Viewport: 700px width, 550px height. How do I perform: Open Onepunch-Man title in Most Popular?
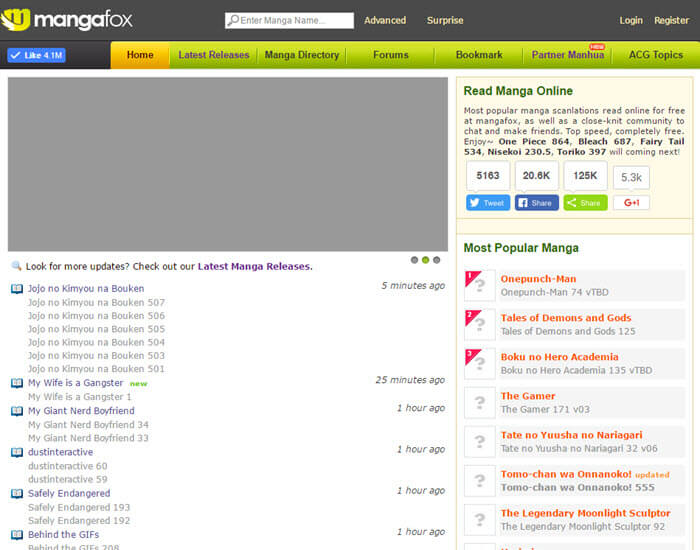pyautogui.click(x=538, y=279)
